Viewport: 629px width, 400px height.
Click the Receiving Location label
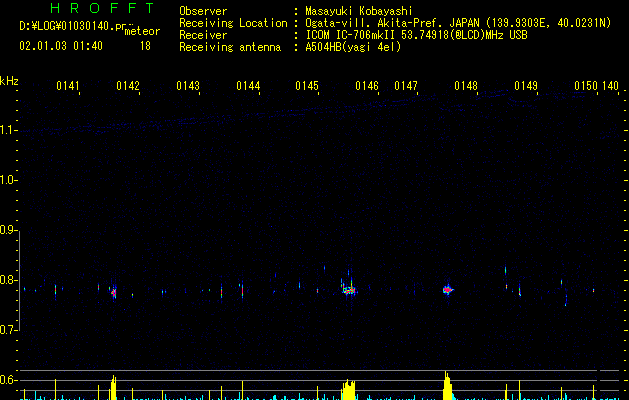click(233, 23)
